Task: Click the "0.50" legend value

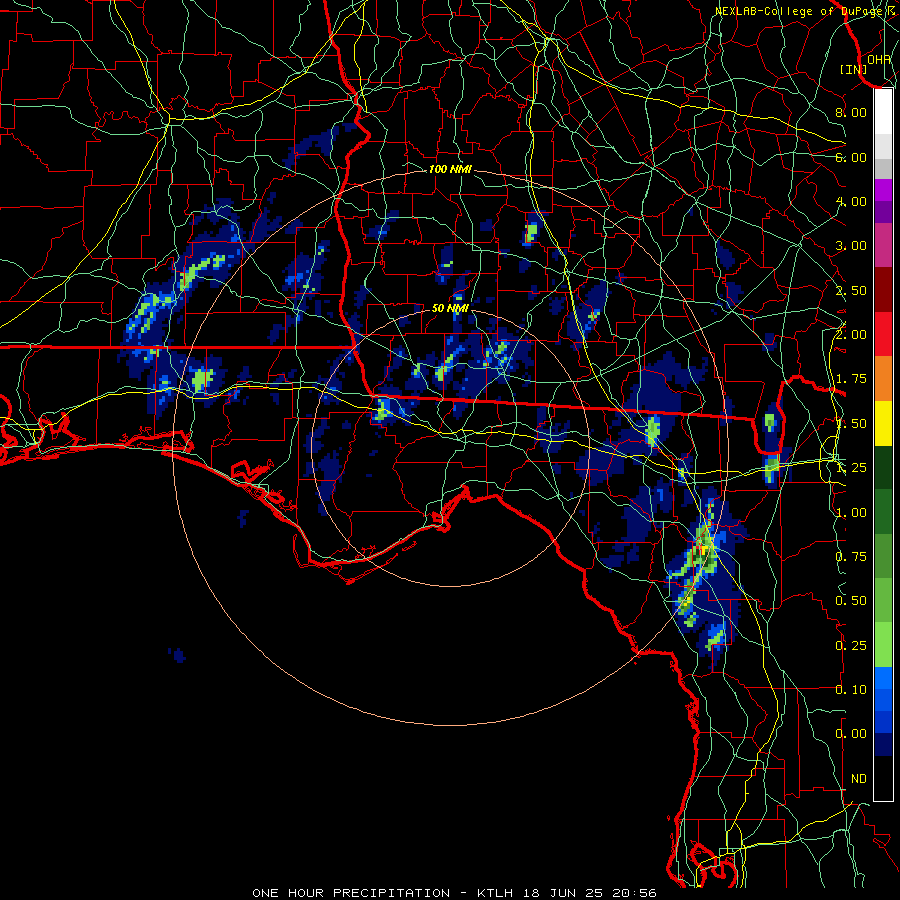Action: point(851,601)
